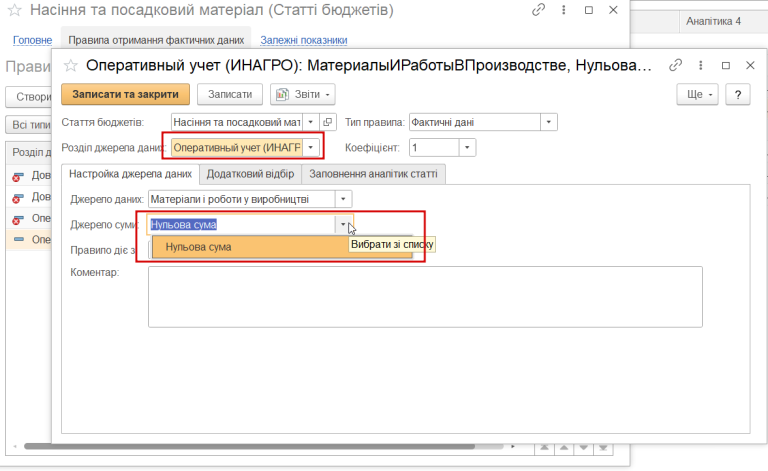Click the Звіти reports icon button
768x471 pixels.
[x=303, y=94]
